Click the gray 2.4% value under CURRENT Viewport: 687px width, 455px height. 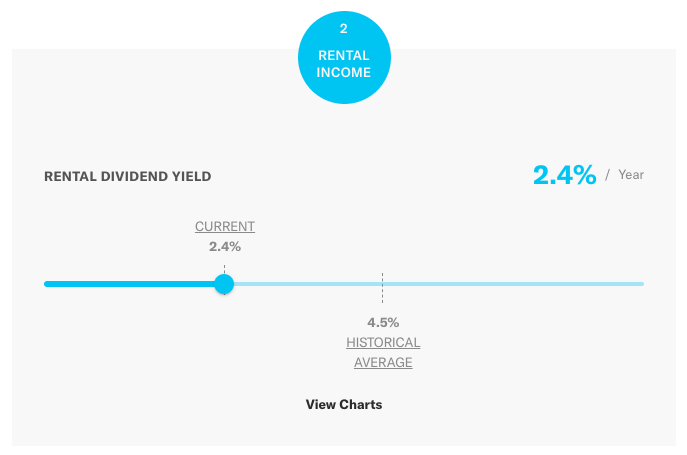pyautogui.click(x=225, y=246)
